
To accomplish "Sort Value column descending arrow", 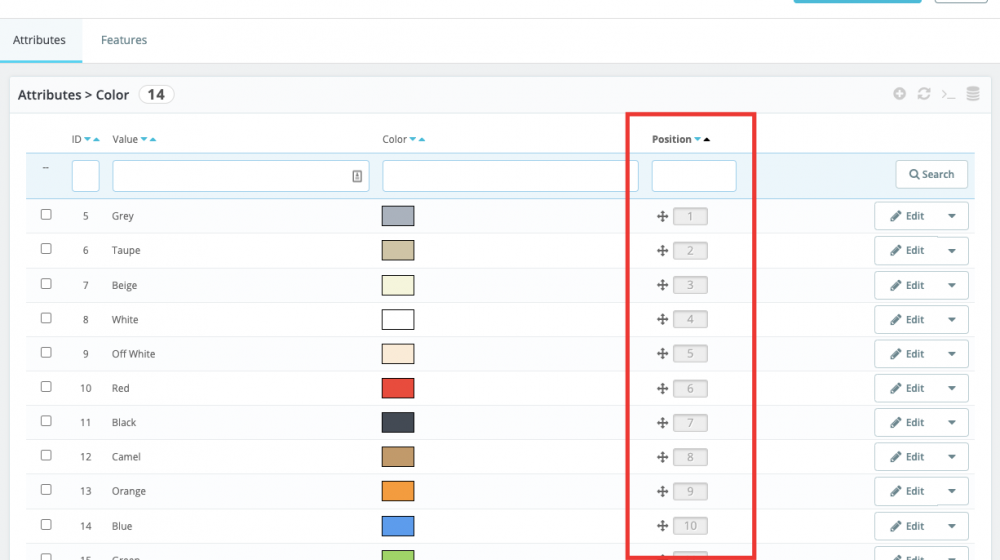I will 143,139.
